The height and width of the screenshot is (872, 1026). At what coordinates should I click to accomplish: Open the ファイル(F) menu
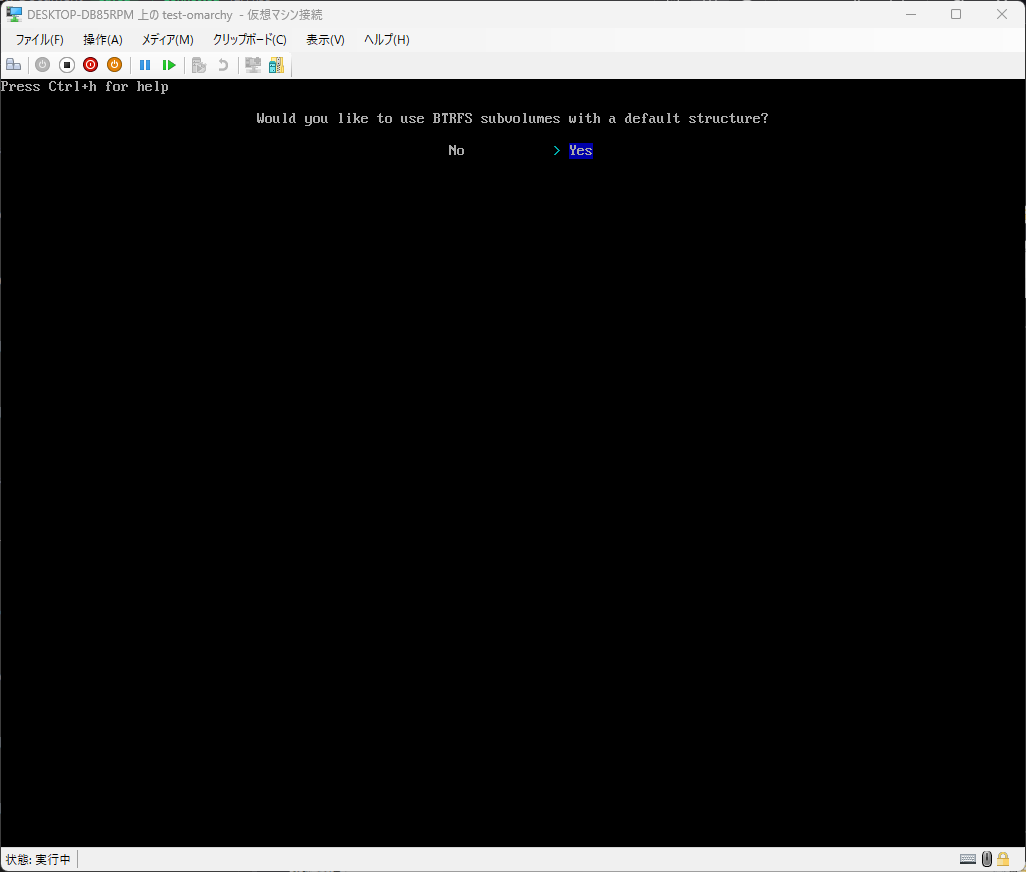point(39,40)
